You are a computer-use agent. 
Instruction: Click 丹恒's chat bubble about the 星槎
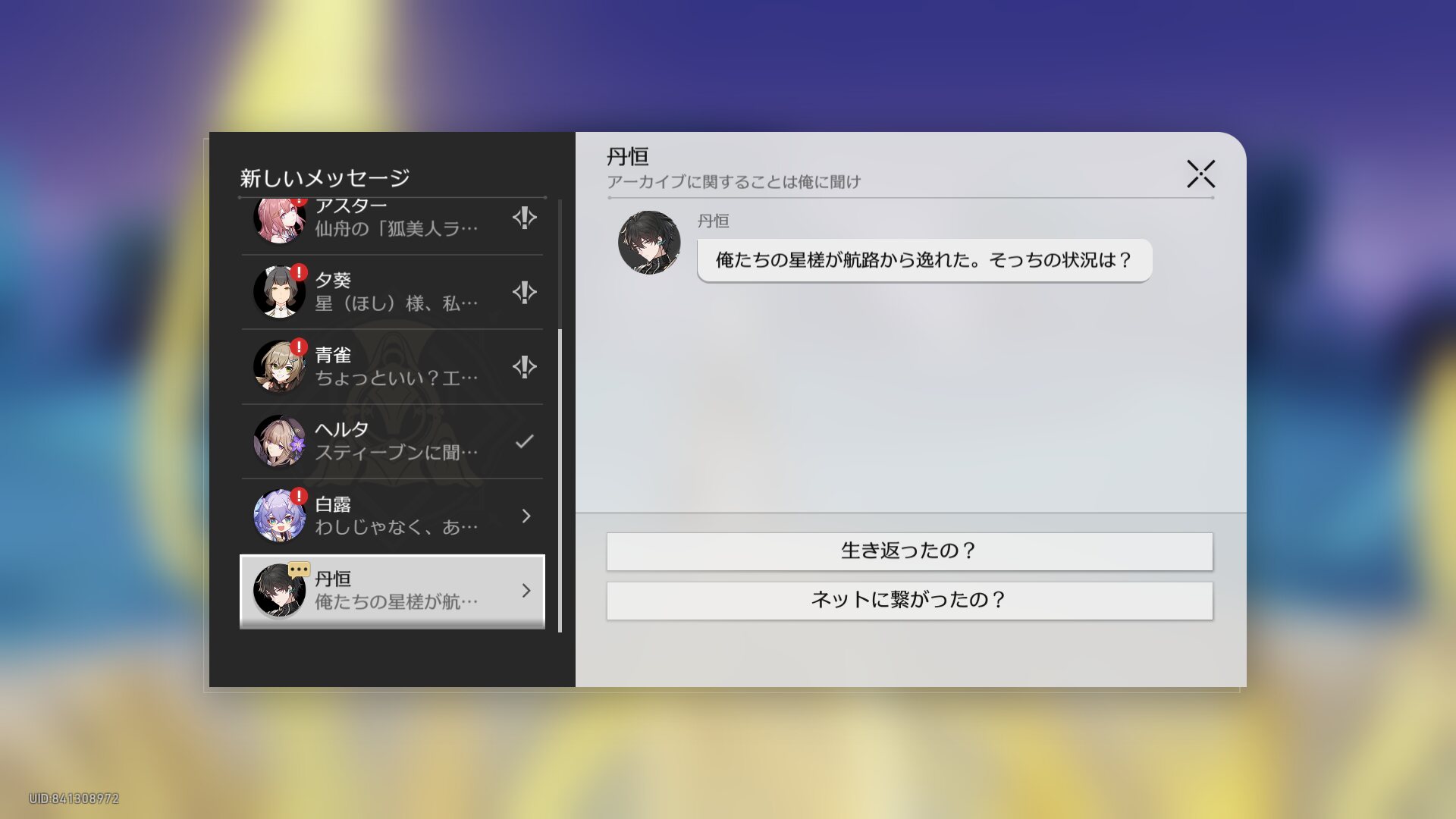(924, 260)
